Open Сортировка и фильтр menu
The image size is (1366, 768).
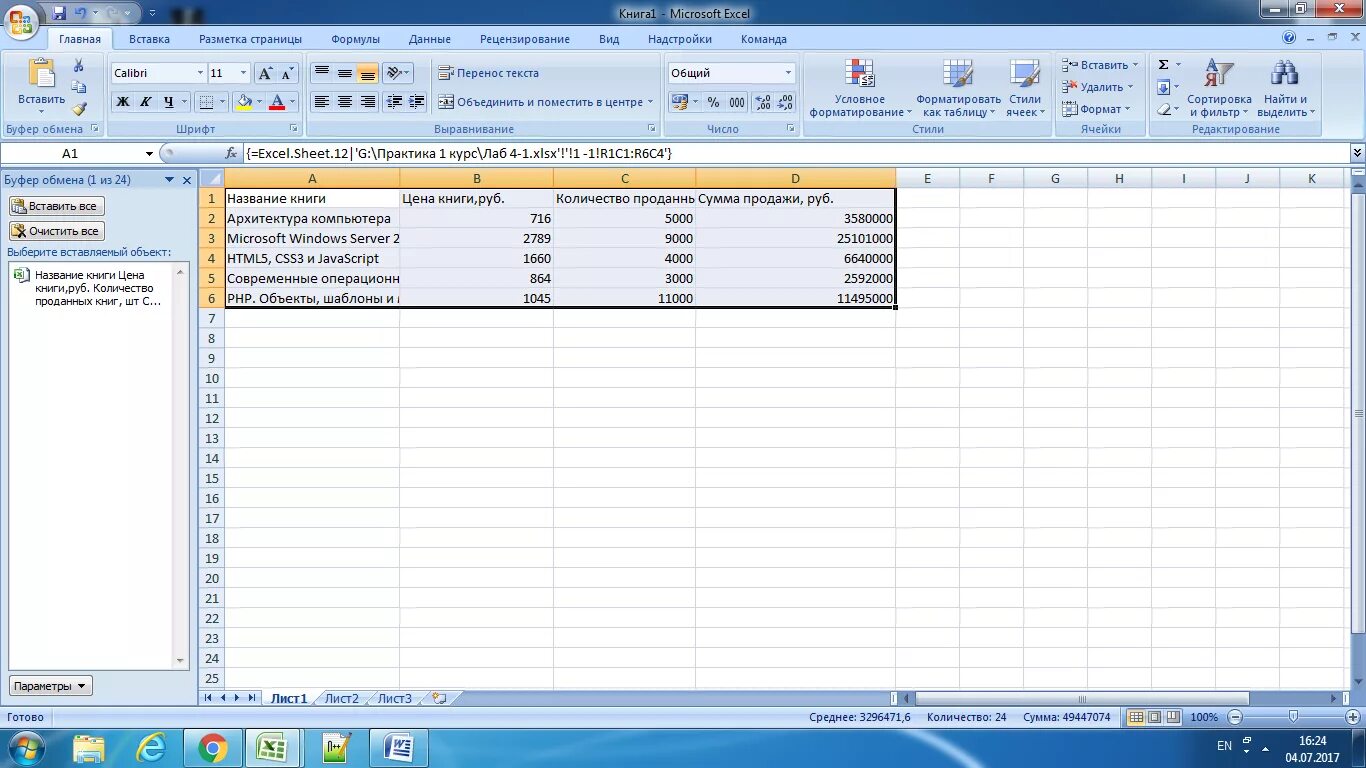pos(1219,88)
